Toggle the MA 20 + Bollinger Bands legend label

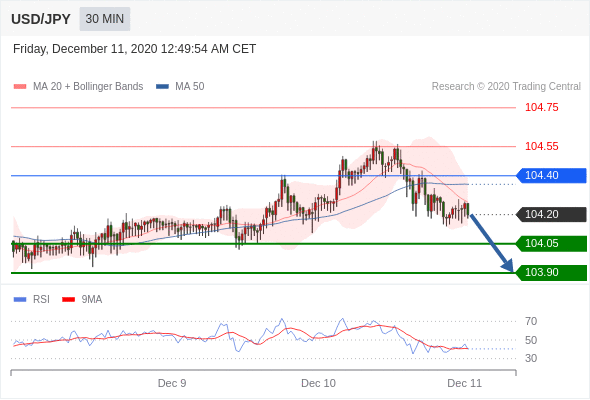click(x=88, y=87)
